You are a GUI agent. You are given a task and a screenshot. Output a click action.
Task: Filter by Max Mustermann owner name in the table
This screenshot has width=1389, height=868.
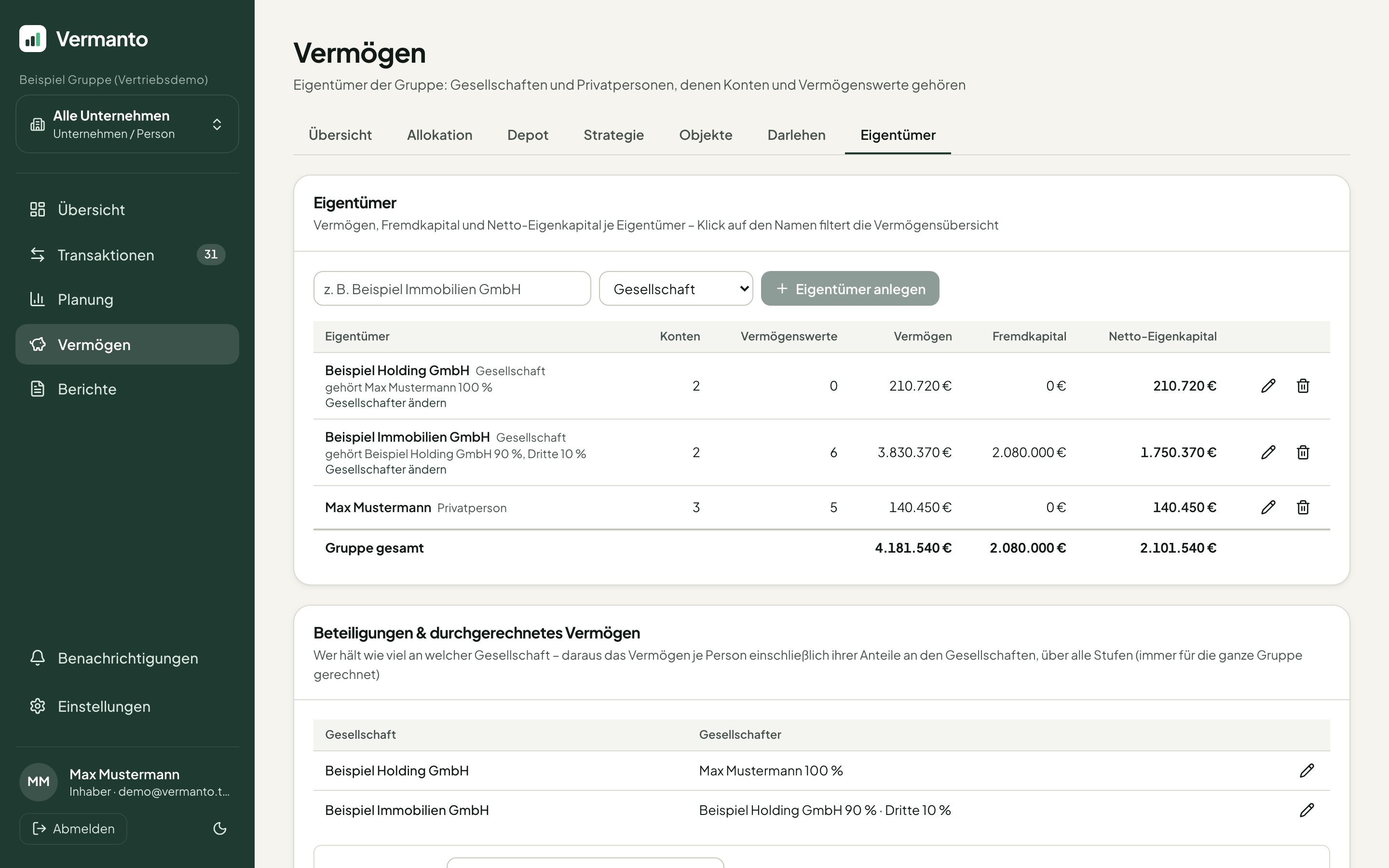point(378,507)
